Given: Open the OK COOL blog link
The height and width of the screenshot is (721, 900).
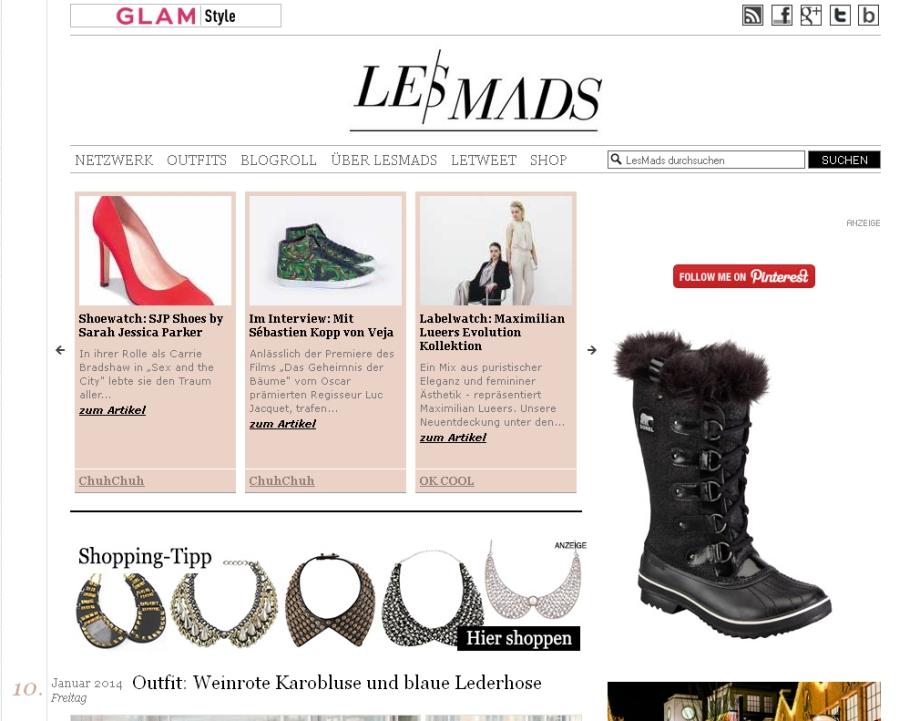Looking at the screenshot, I should [x=447, y=480].
